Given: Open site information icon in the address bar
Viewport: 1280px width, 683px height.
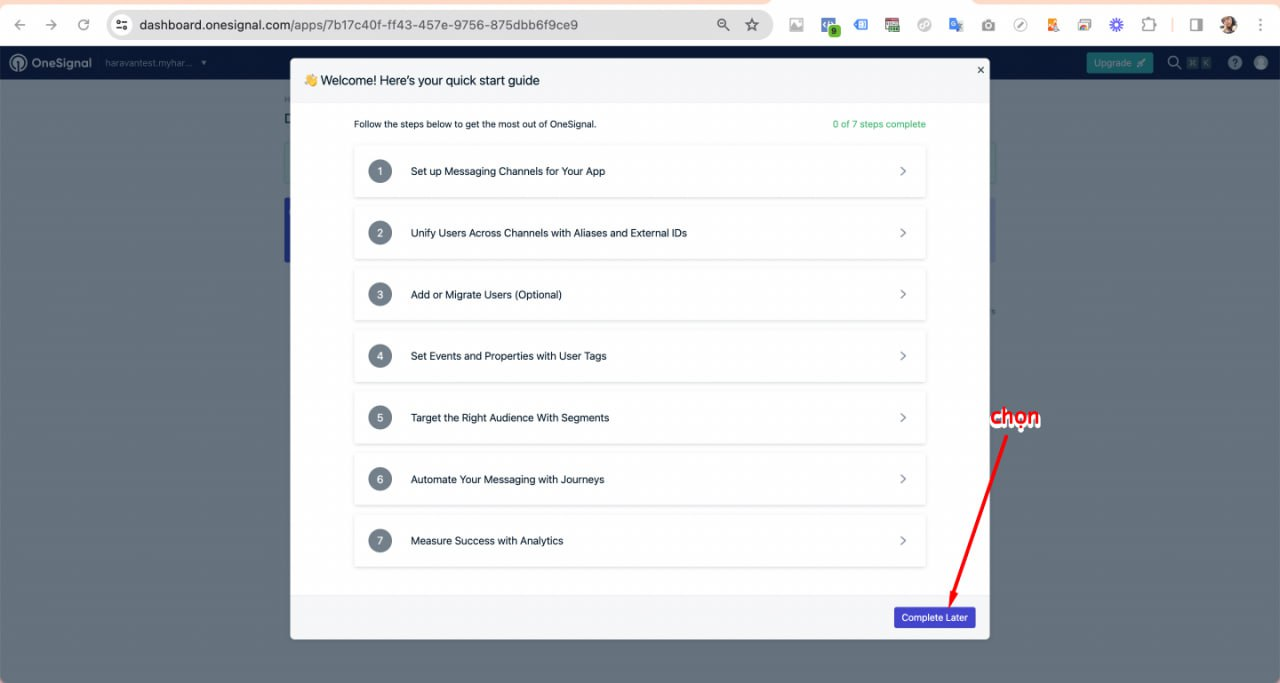Looking at the screenshot, I should click(x=122, y=25).
